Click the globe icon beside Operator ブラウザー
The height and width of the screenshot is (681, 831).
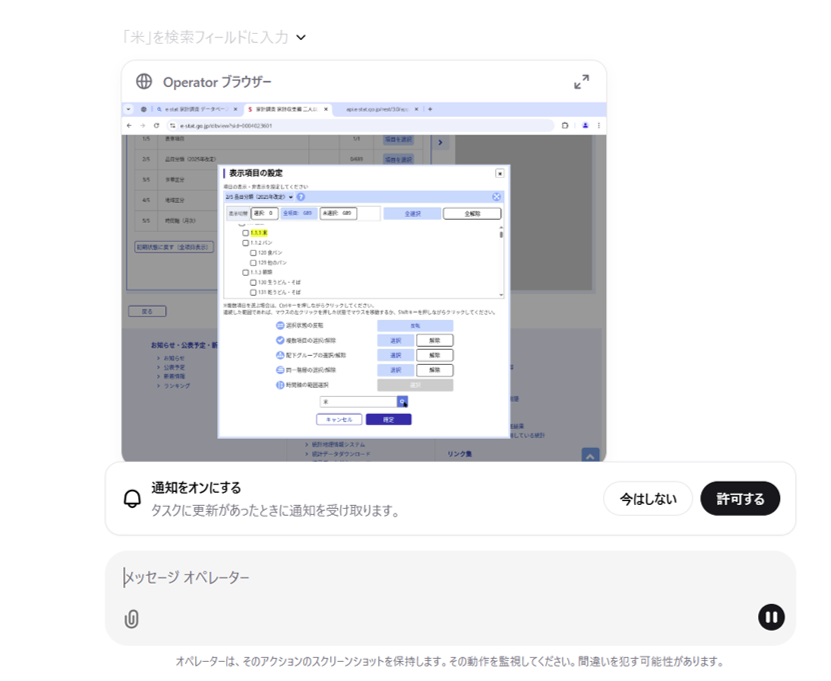pyautogui.click(x=144, y=82)
